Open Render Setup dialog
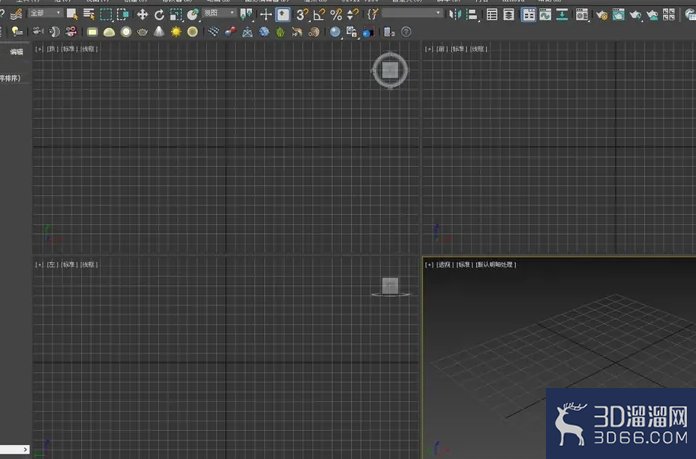Image resolution: width=696 pixels, height=459 pixels. (x=601, y=15)
